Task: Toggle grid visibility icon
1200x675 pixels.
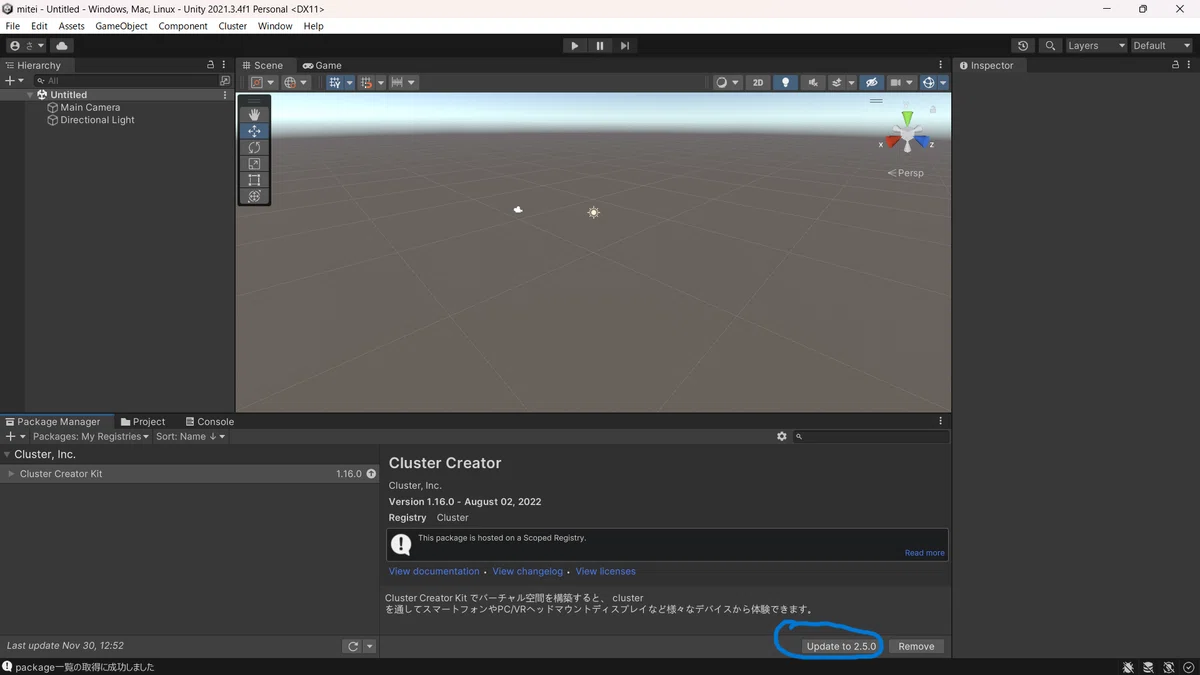Action: point(335,83)
